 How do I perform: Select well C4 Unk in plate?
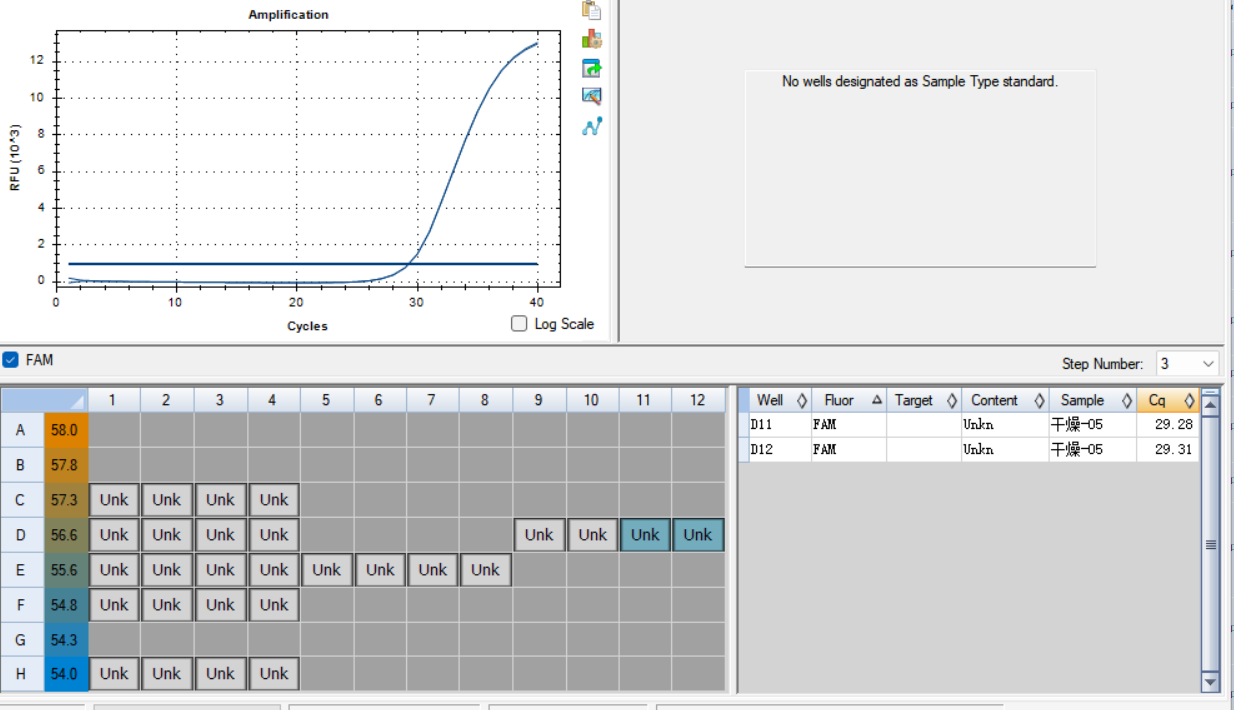274,500
